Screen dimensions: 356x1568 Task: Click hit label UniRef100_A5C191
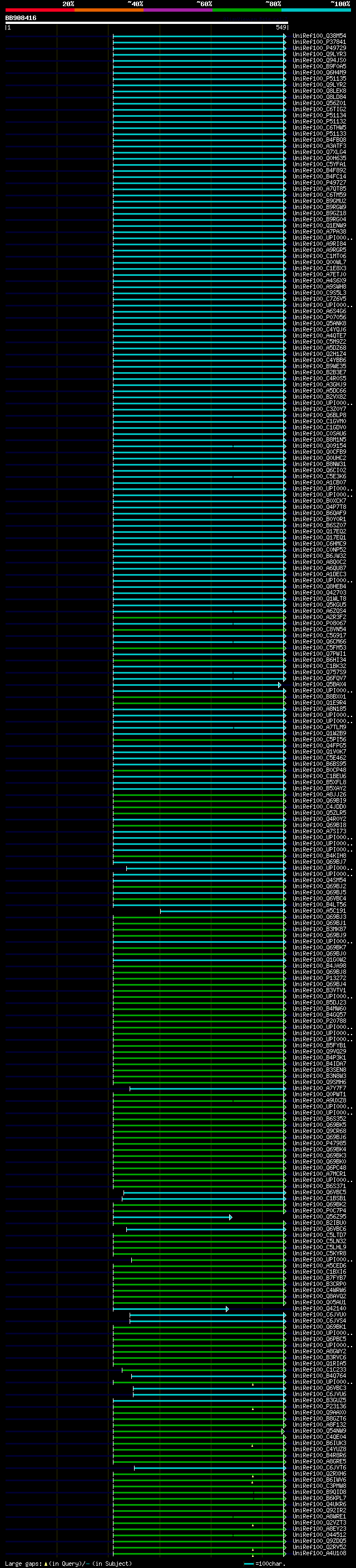(x=319, y=911)
